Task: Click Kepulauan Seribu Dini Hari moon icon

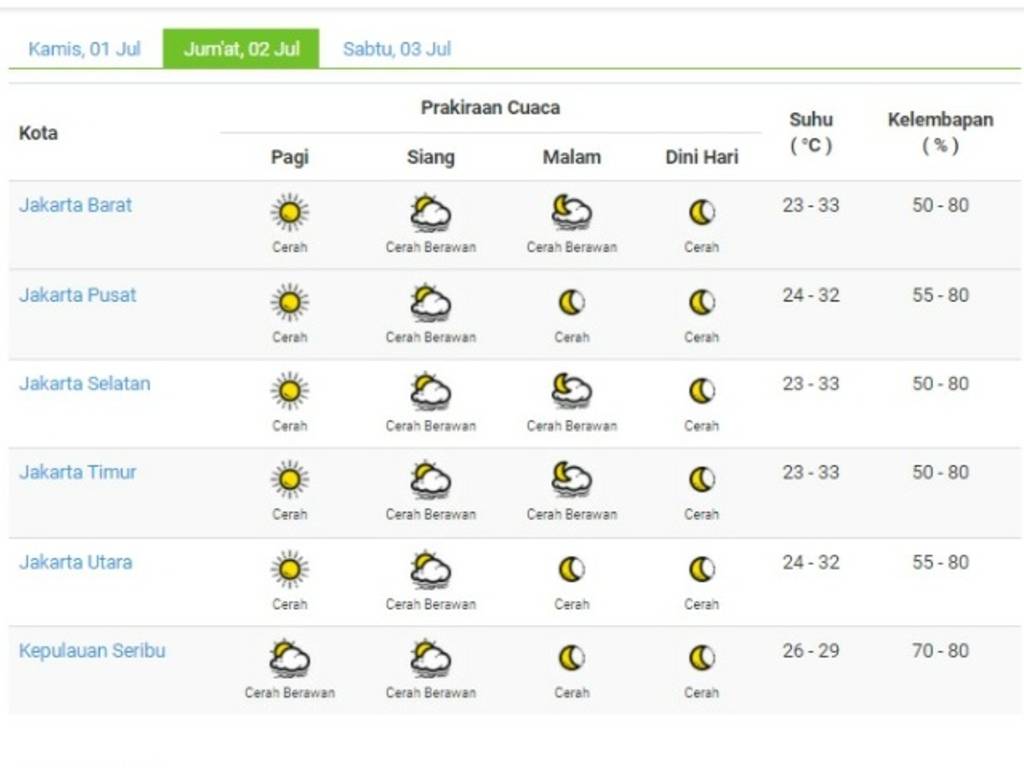Action: click(x=702, y=658)
